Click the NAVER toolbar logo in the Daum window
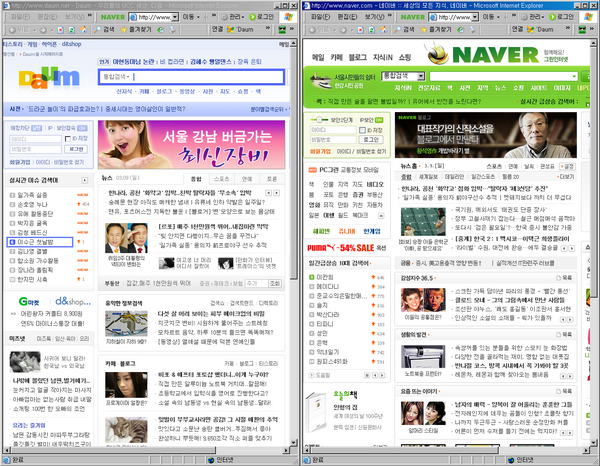600x466 pixels. point(112,17)
